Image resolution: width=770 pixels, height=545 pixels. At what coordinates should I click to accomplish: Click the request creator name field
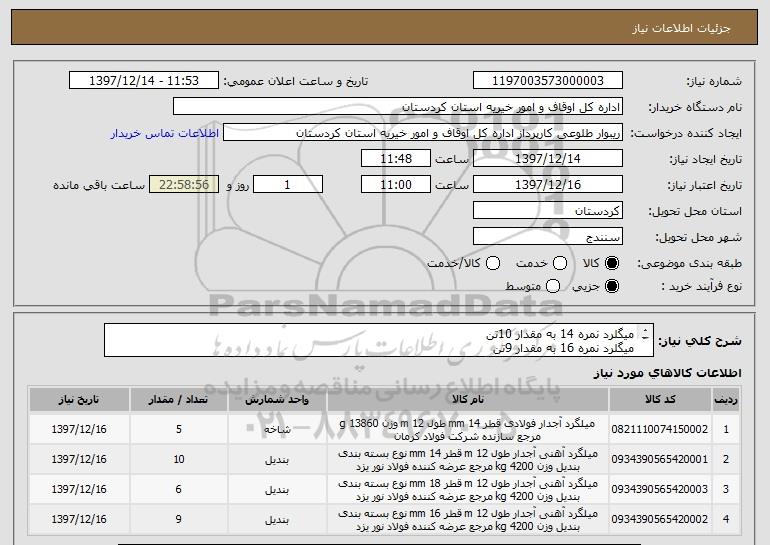[x=423, y=133]
